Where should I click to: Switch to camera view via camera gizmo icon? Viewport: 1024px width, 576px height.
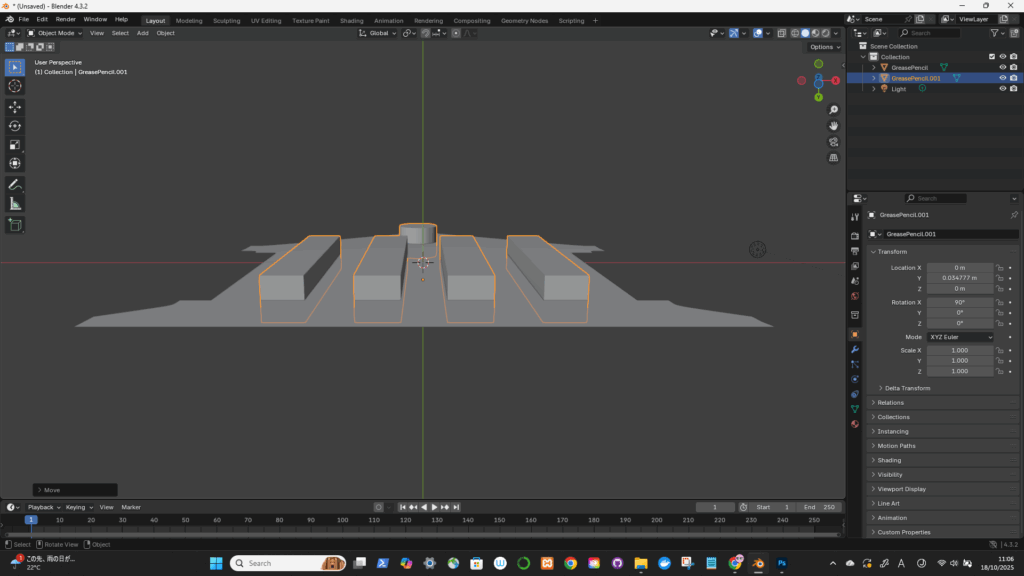coord(833,142)
